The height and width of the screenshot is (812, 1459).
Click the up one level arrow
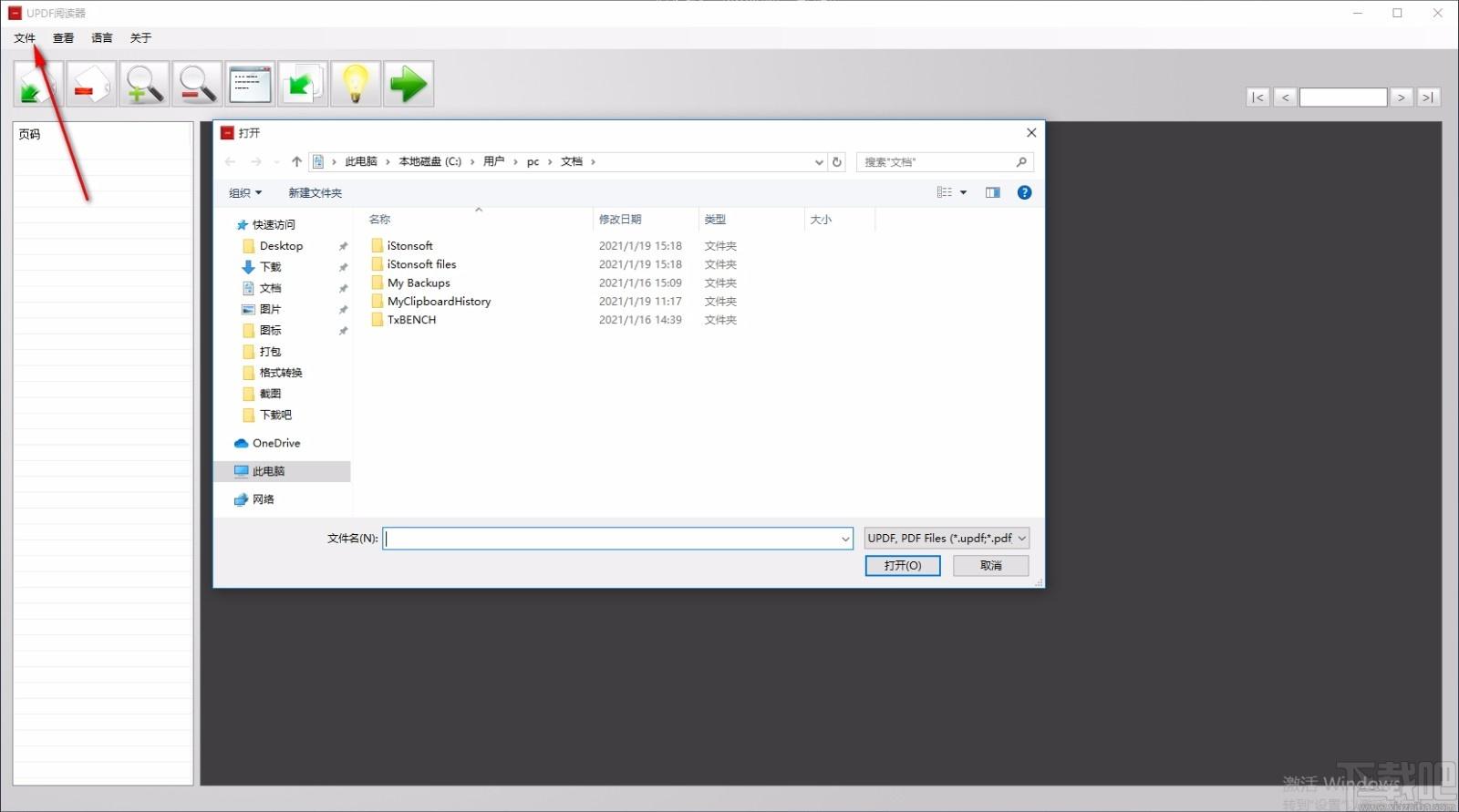296,162
